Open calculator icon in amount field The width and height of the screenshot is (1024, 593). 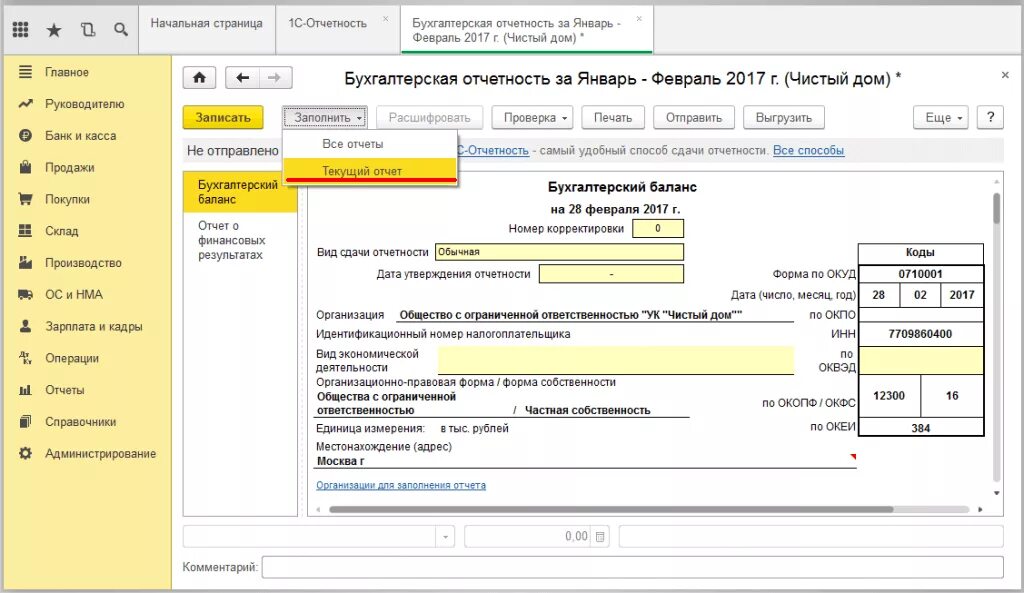tap(600, 537)
